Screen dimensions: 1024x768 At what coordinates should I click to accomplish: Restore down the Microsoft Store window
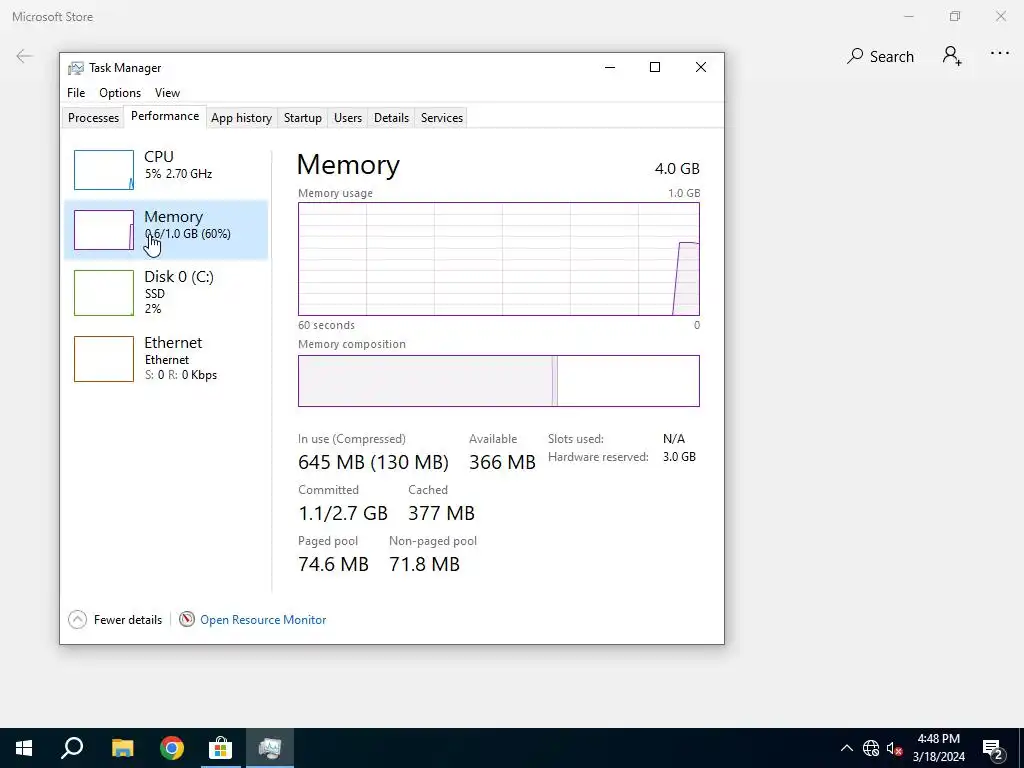pos(955,16)
